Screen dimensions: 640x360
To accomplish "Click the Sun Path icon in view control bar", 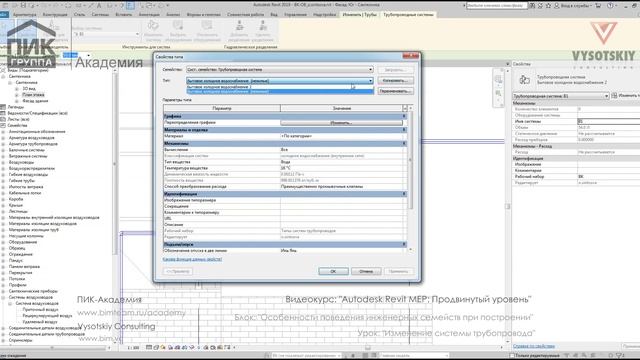I will tap(163, 347).
